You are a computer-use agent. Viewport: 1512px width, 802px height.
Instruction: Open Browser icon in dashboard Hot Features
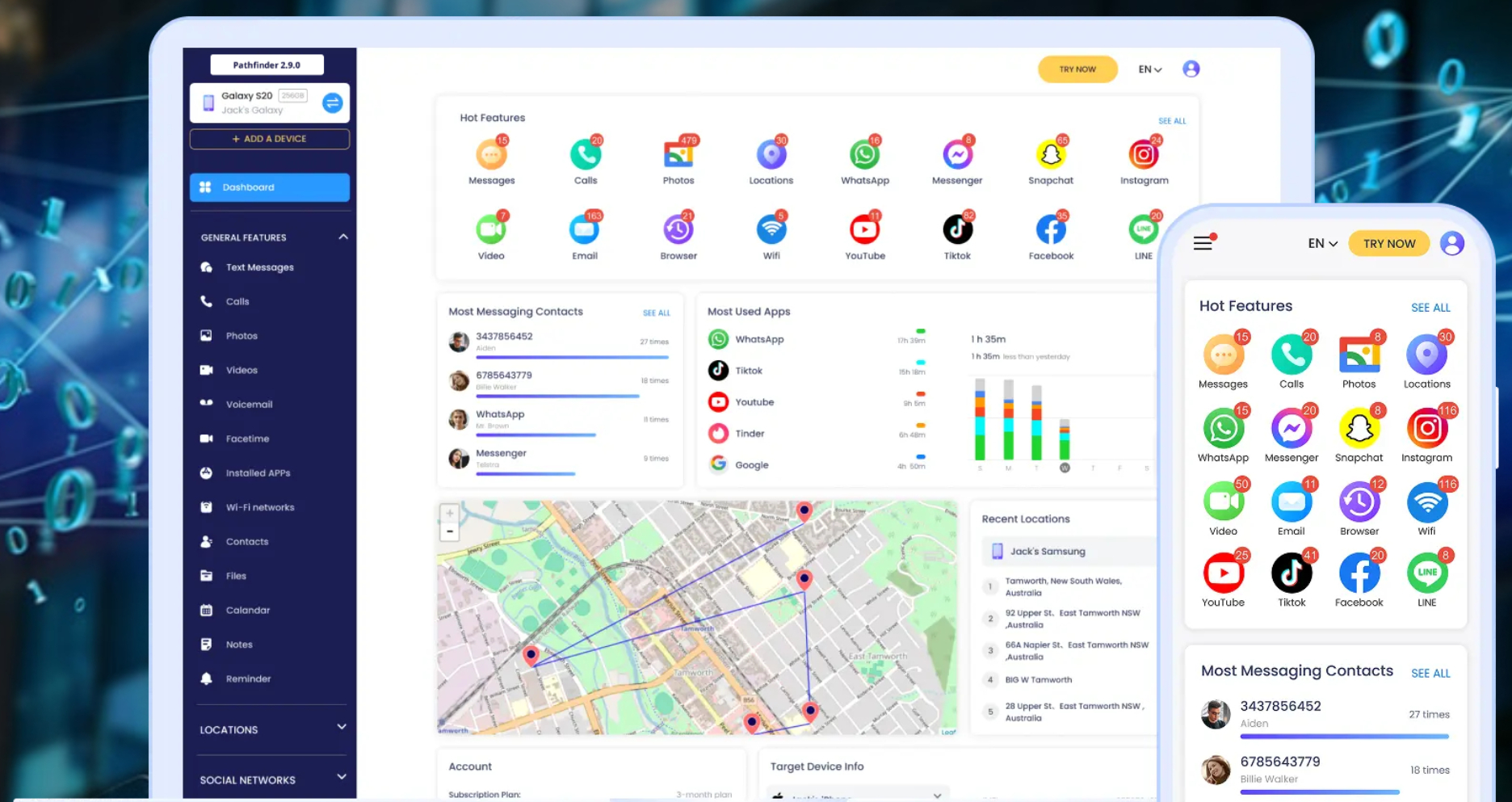[x=678, y=230]
